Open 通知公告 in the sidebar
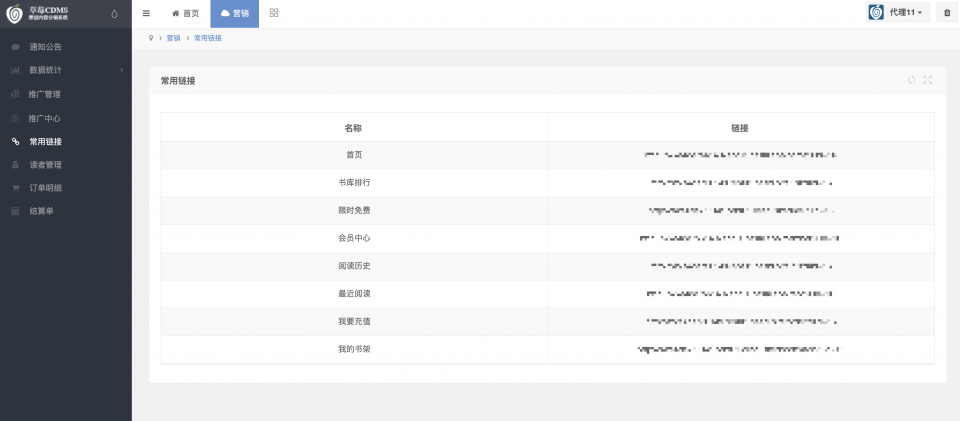Screen dimensions: 960x421 click(x=66, y=47)
